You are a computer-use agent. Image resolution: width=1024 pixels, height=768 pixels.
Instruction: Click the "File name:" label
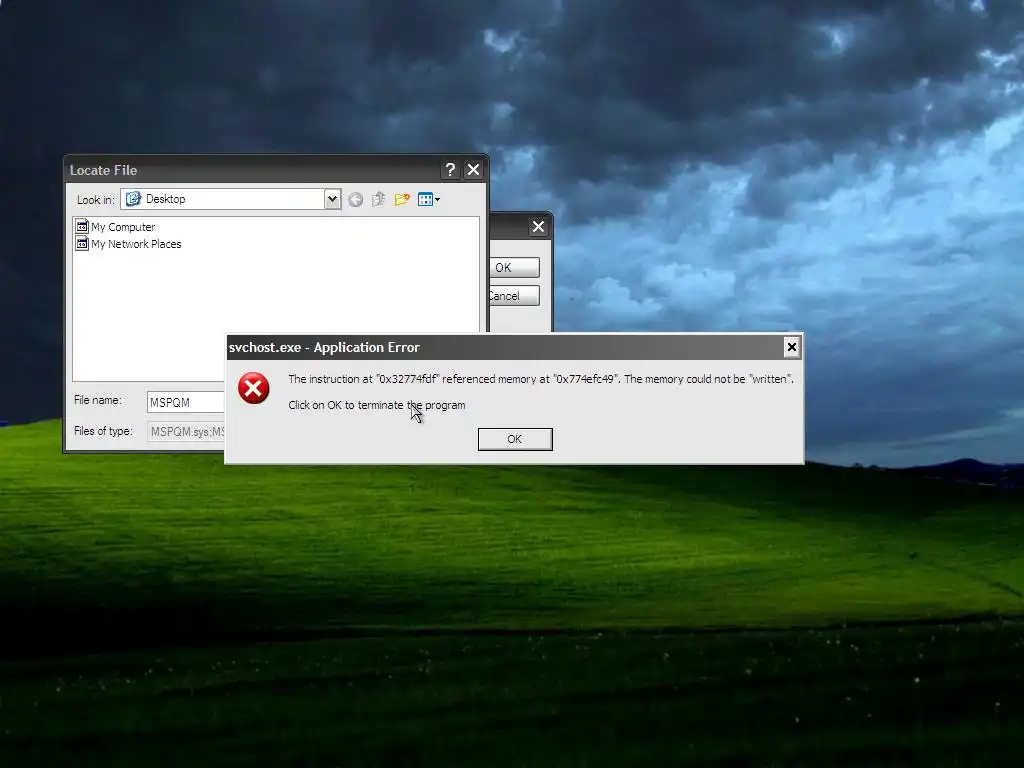point(97,400)
